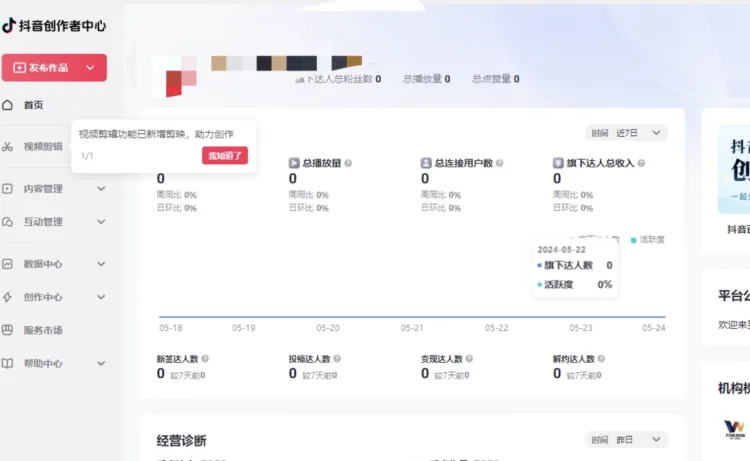Click the 内容管理 play icon

[7, 188]
